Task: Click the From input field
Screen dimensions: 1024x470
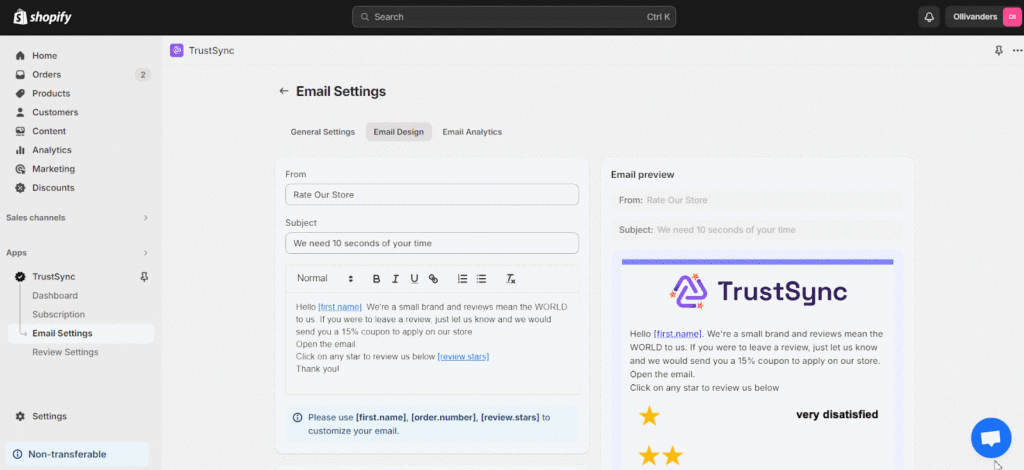Action: [432, 195]
